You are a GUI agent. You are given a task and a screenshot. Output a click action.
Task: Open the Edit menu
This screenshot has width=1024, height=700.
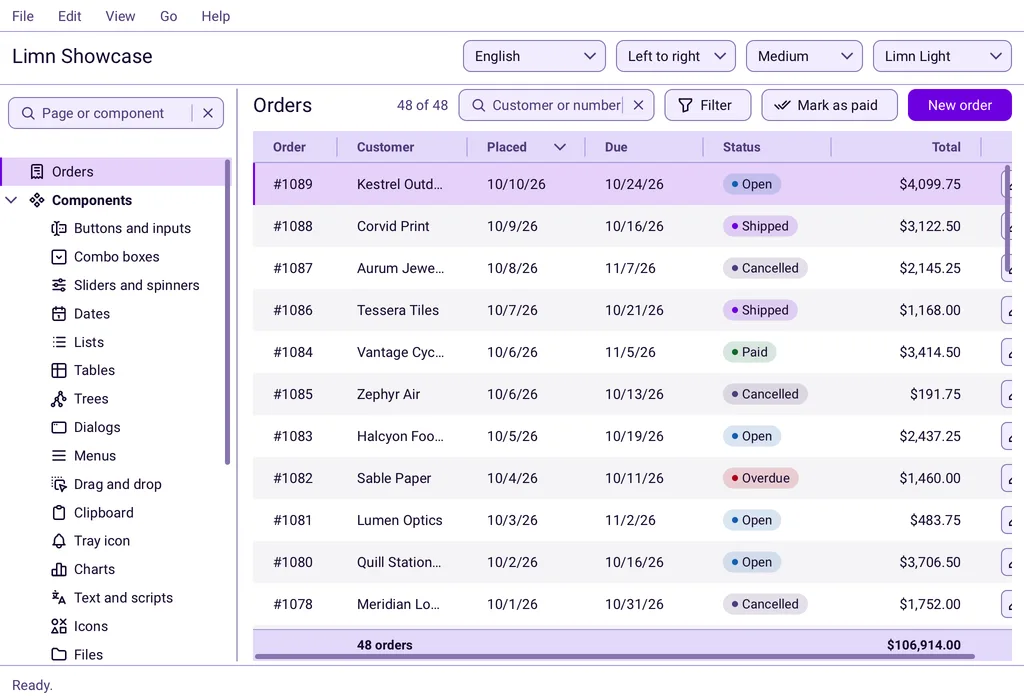[69, 16]
